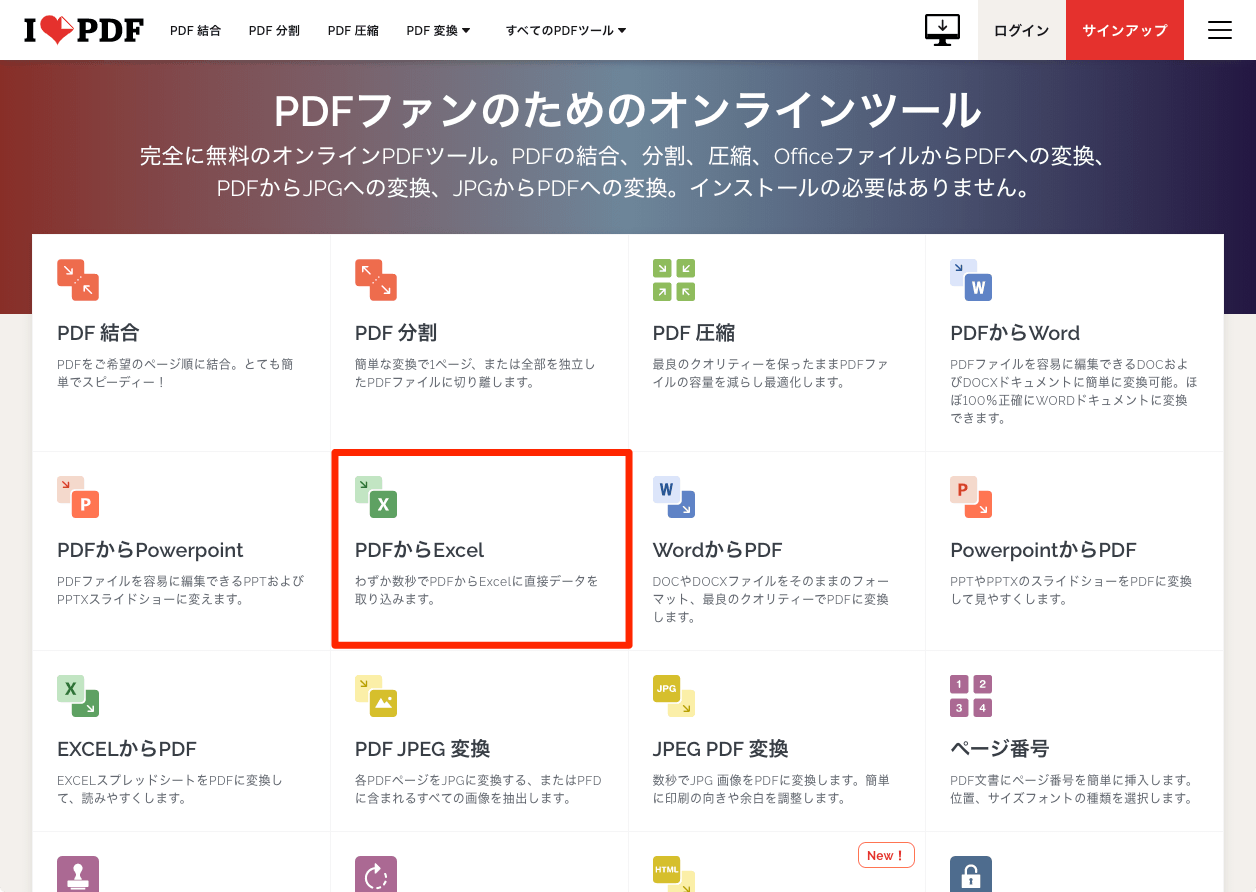Open the PDFからExcel card title
The image size is (1256, 892).
click(x=420, y=550)
